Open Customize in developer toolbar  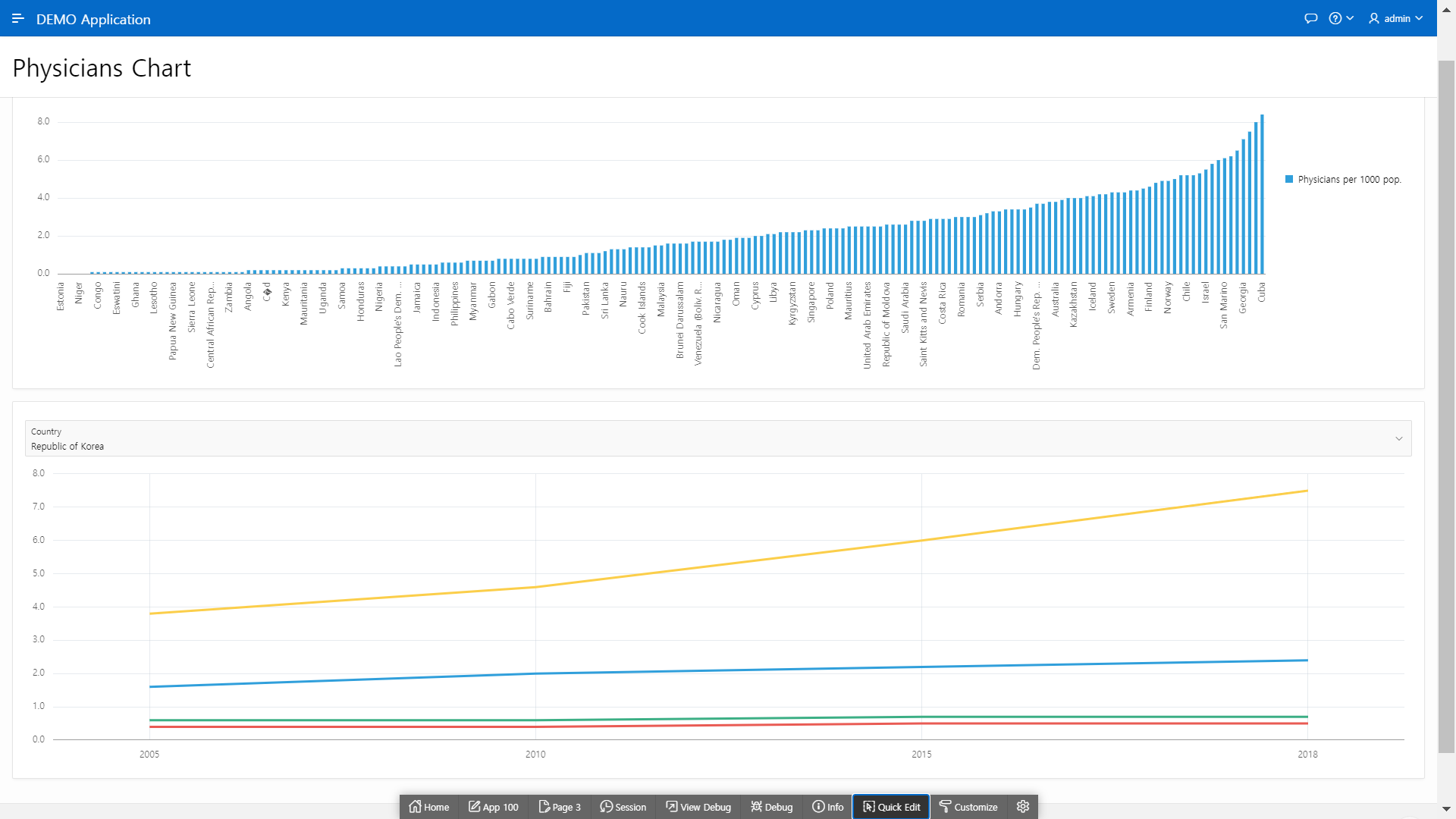pyautogui.click(x=968, y=807)
